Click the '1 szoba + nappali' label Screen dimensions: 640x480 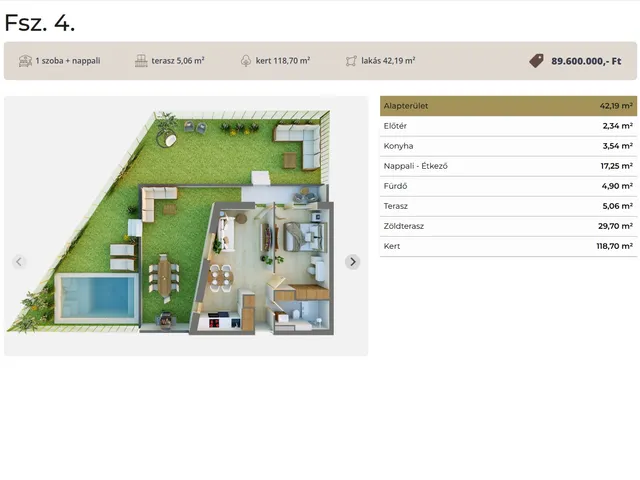(x=68, y=61)
